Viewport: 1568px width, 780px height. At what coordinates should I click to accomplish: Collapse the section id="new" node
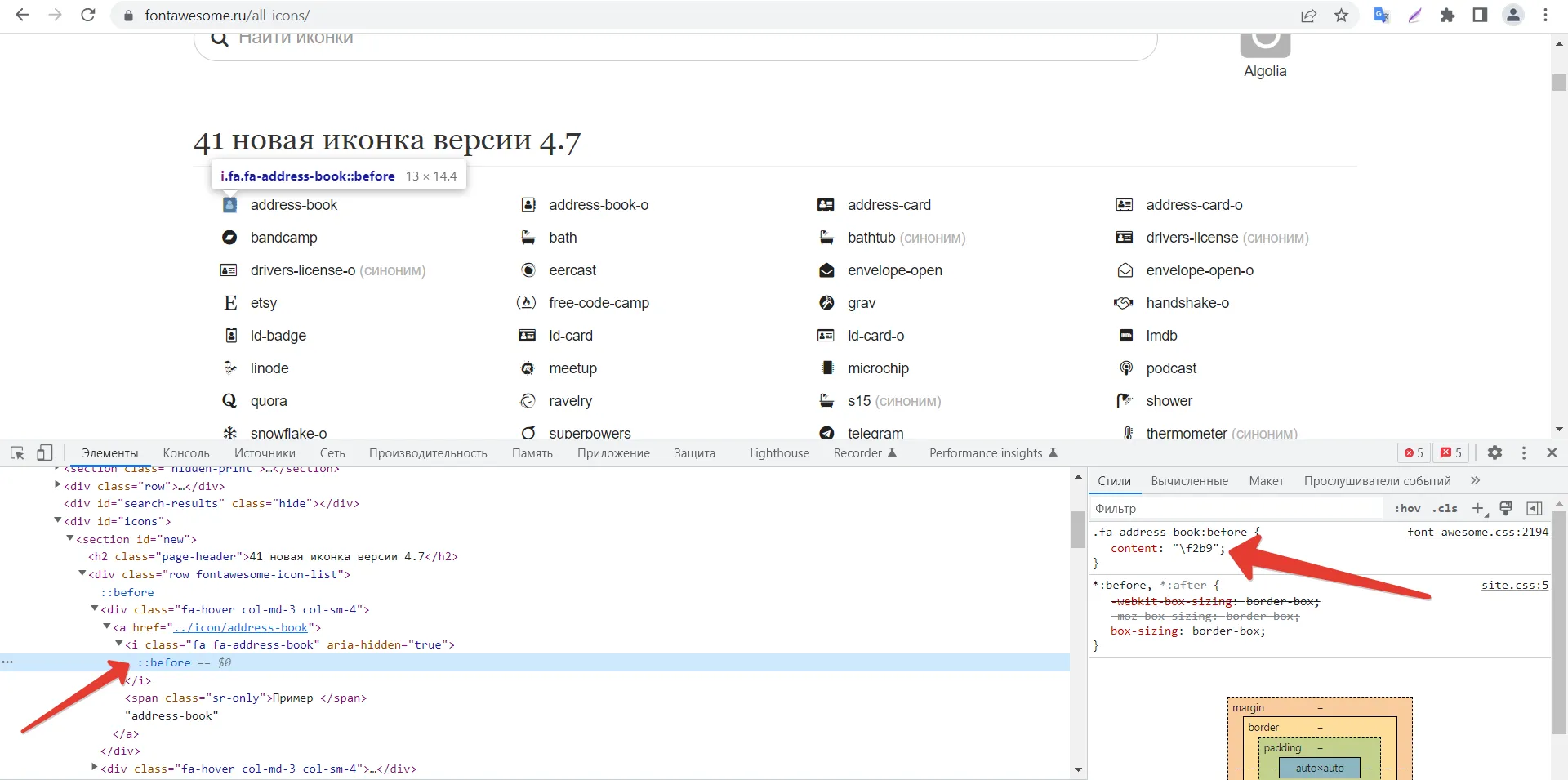[70, 538]
